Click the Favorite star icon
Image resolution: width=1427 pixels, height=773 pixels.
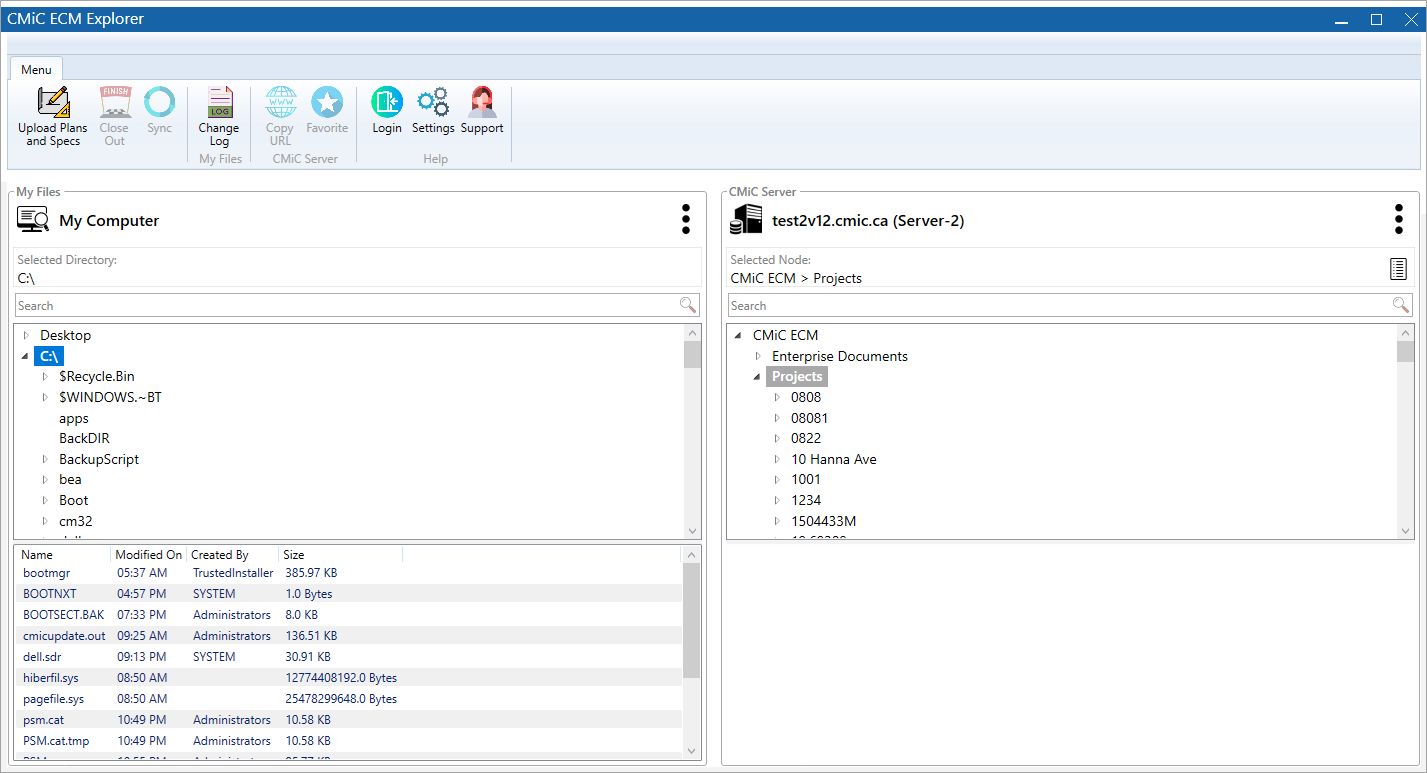pyautogui.click(x=327, y=102)
